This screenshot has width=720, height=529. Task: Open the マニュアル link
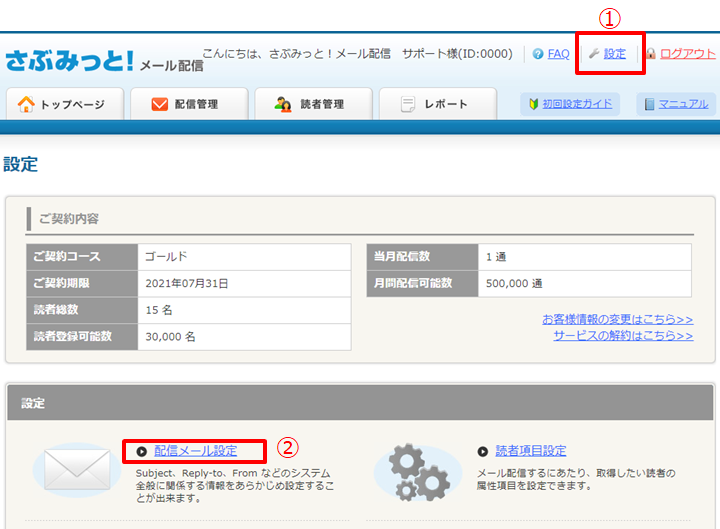[x=683, y=104]
